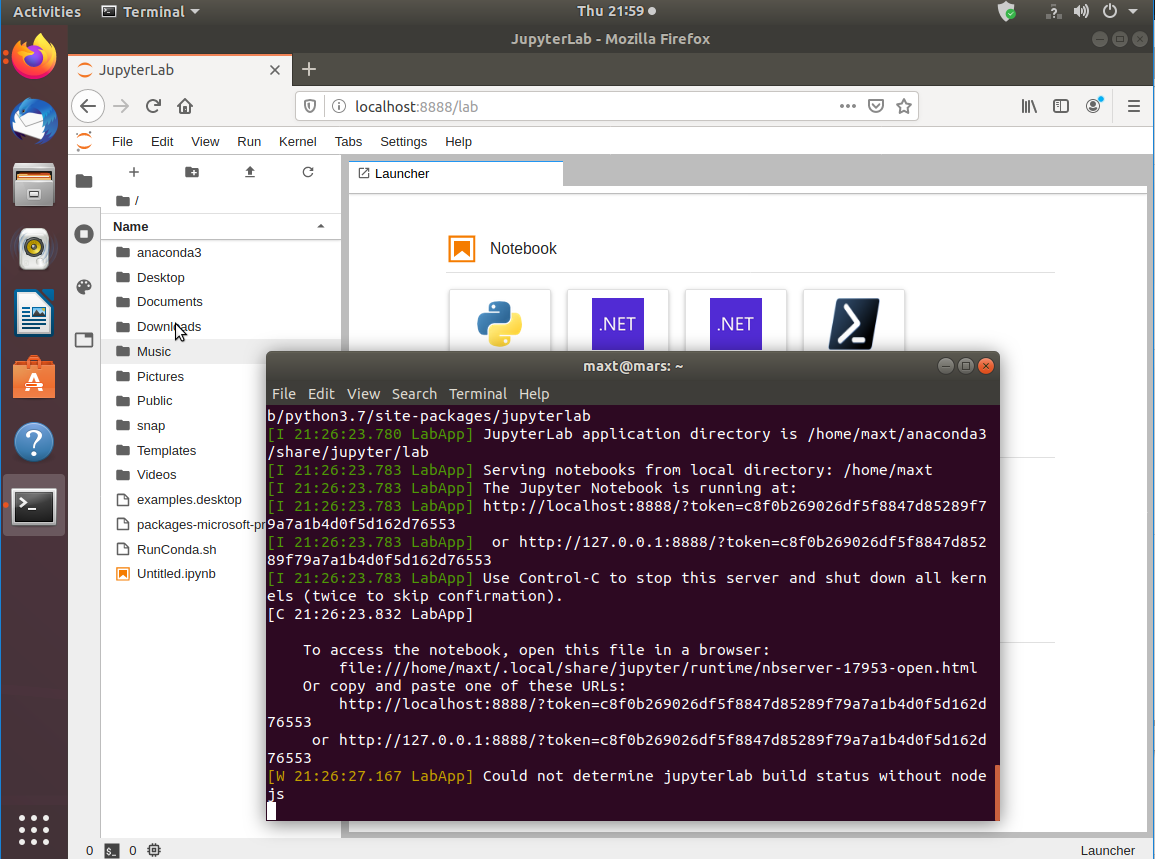Open Firefox account icon
Viewport: 1155px width, 859px height.
click(1093, 106)
